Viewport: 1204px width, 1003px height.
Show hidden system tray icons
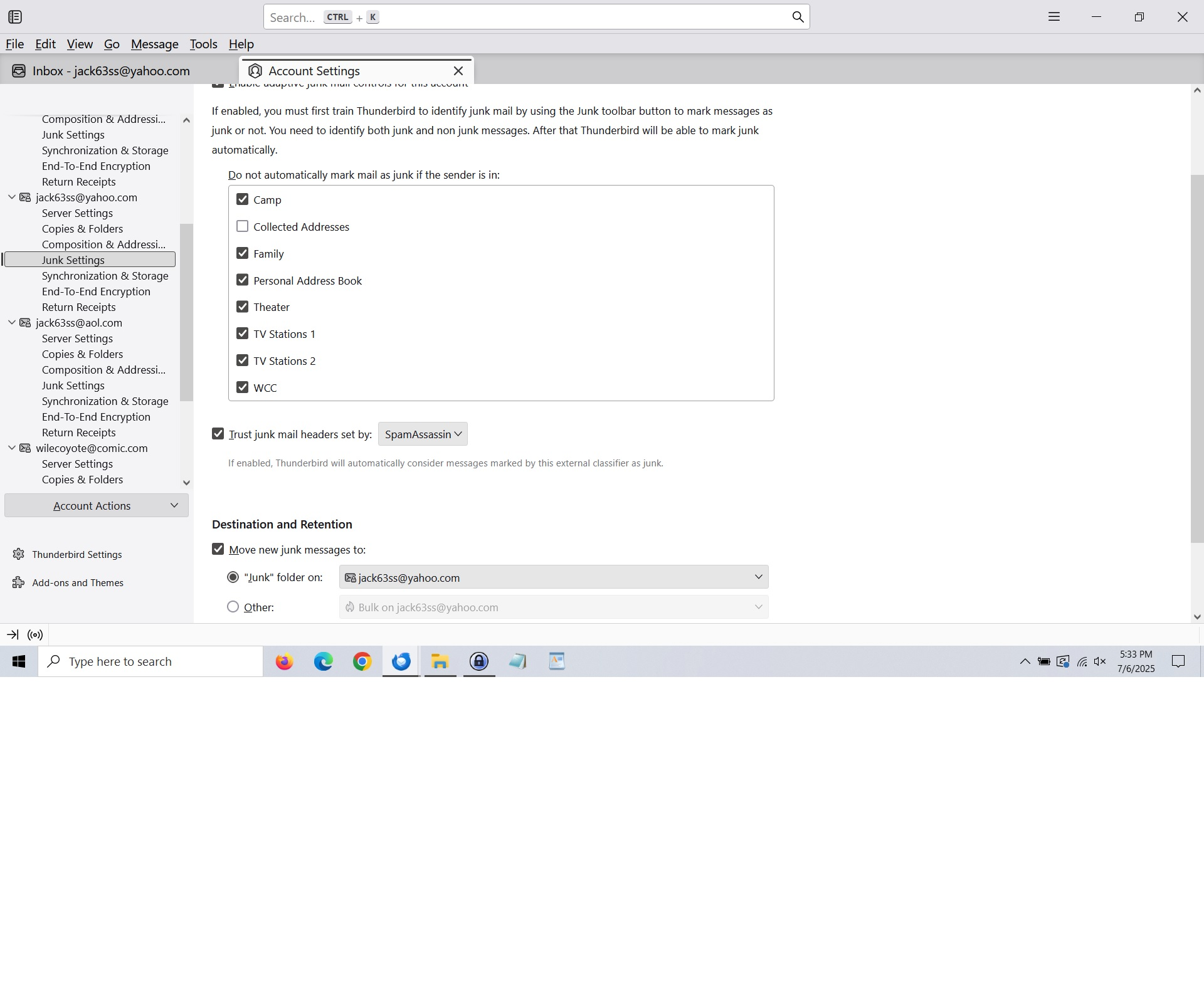pos(1025,661)
